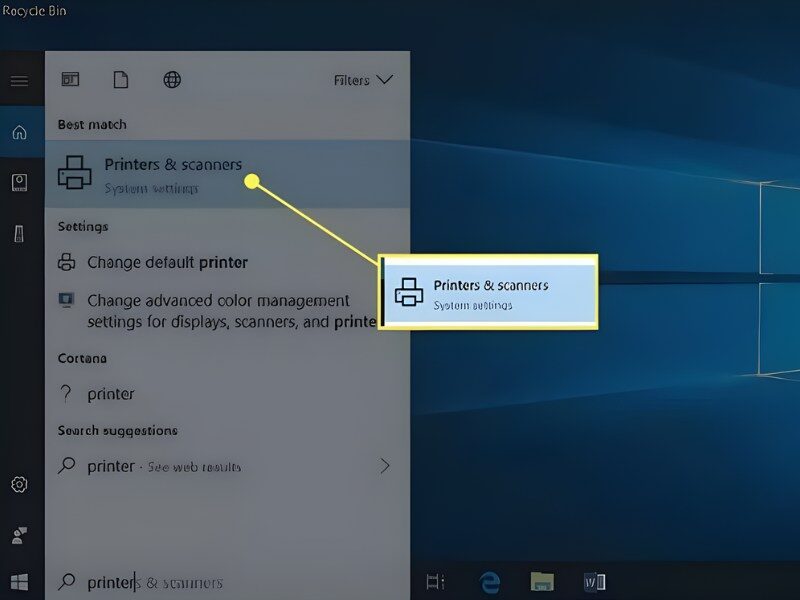Open Printers & scanners best match result
Screen dimensions: 800x600
173,173
